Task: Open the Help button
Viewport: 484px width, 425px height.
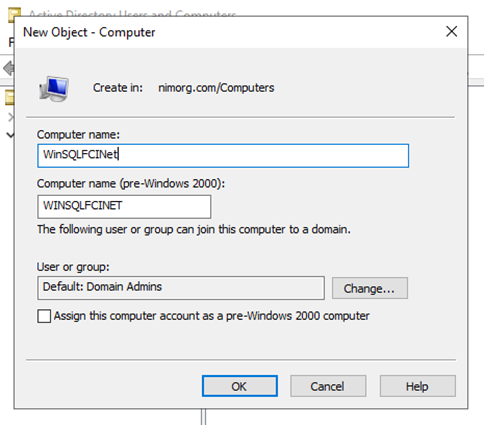Action: coord(417,386)
